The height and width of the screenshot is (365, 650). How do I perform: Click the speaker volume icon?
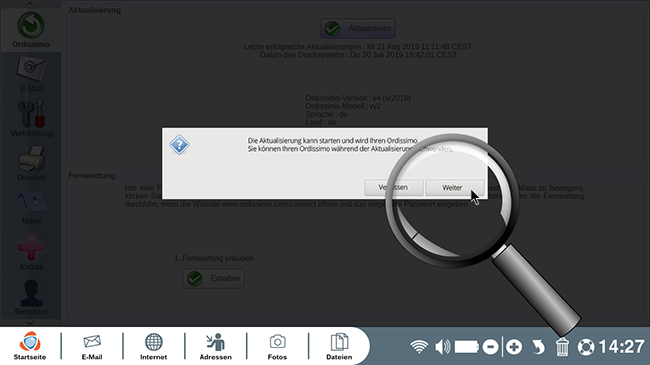[442, 347]
